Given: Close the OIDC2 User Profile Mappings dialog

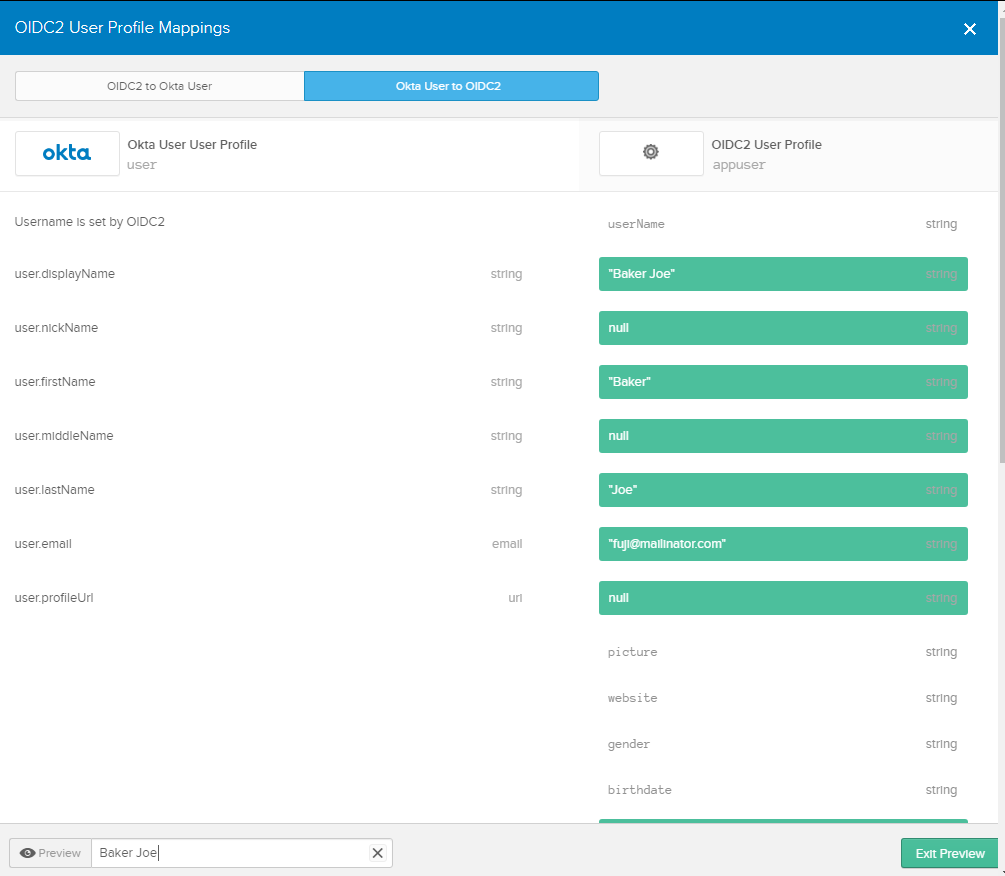Looking at the screenshot, I should [x=969, y=29].
